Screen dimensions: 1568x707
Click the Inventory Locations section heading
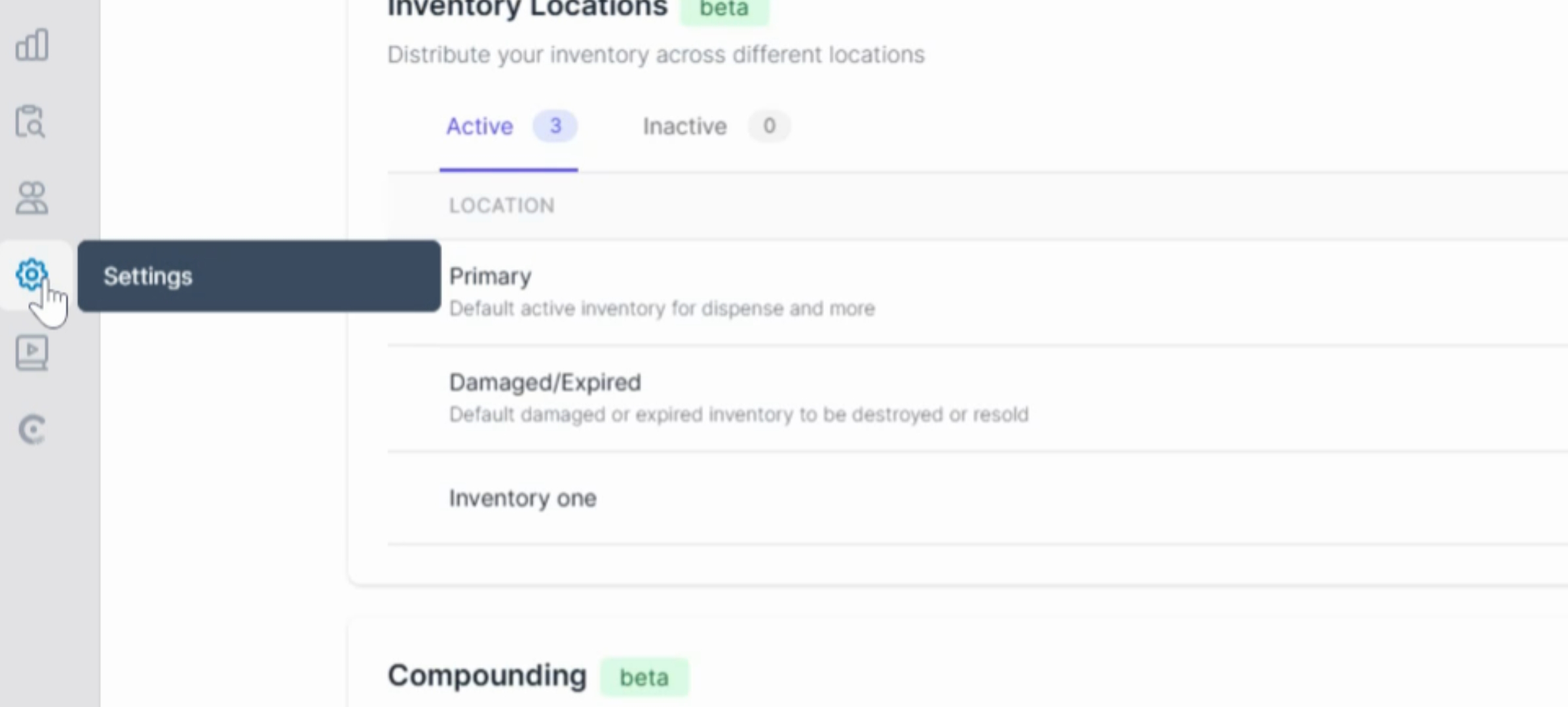pyautogui.click(x=527, y=9)
